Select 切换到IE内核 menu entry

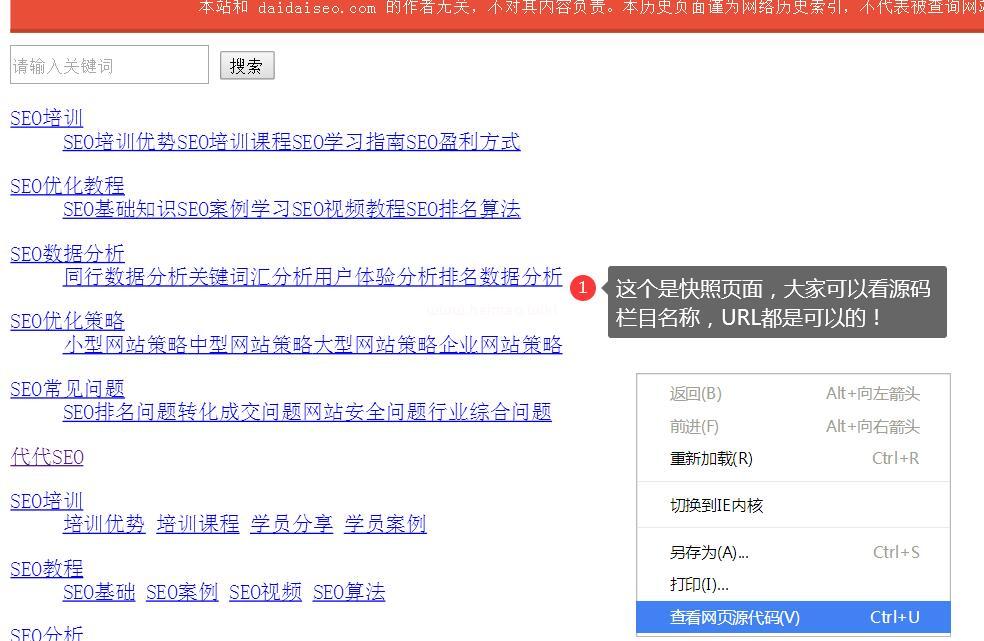pyautogui.click(x=716, y=505)
